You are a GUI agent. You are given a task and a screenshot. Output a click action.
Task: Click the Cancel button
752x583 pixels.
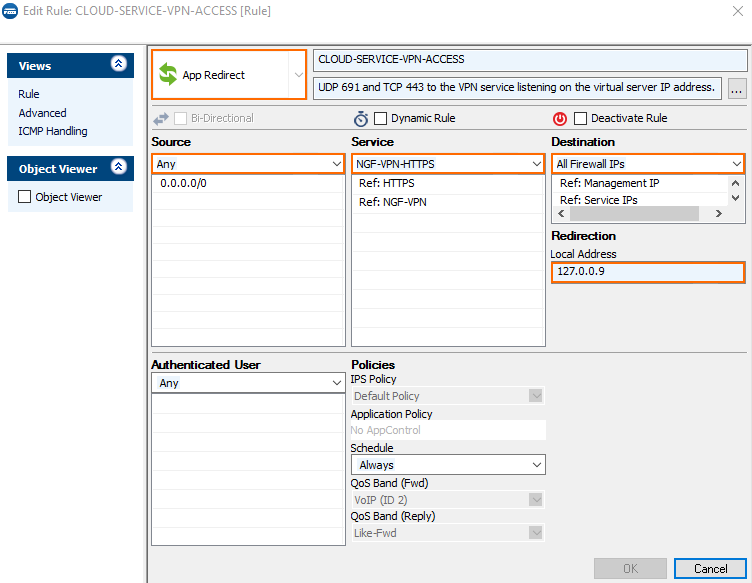click(x=710, y=569)
